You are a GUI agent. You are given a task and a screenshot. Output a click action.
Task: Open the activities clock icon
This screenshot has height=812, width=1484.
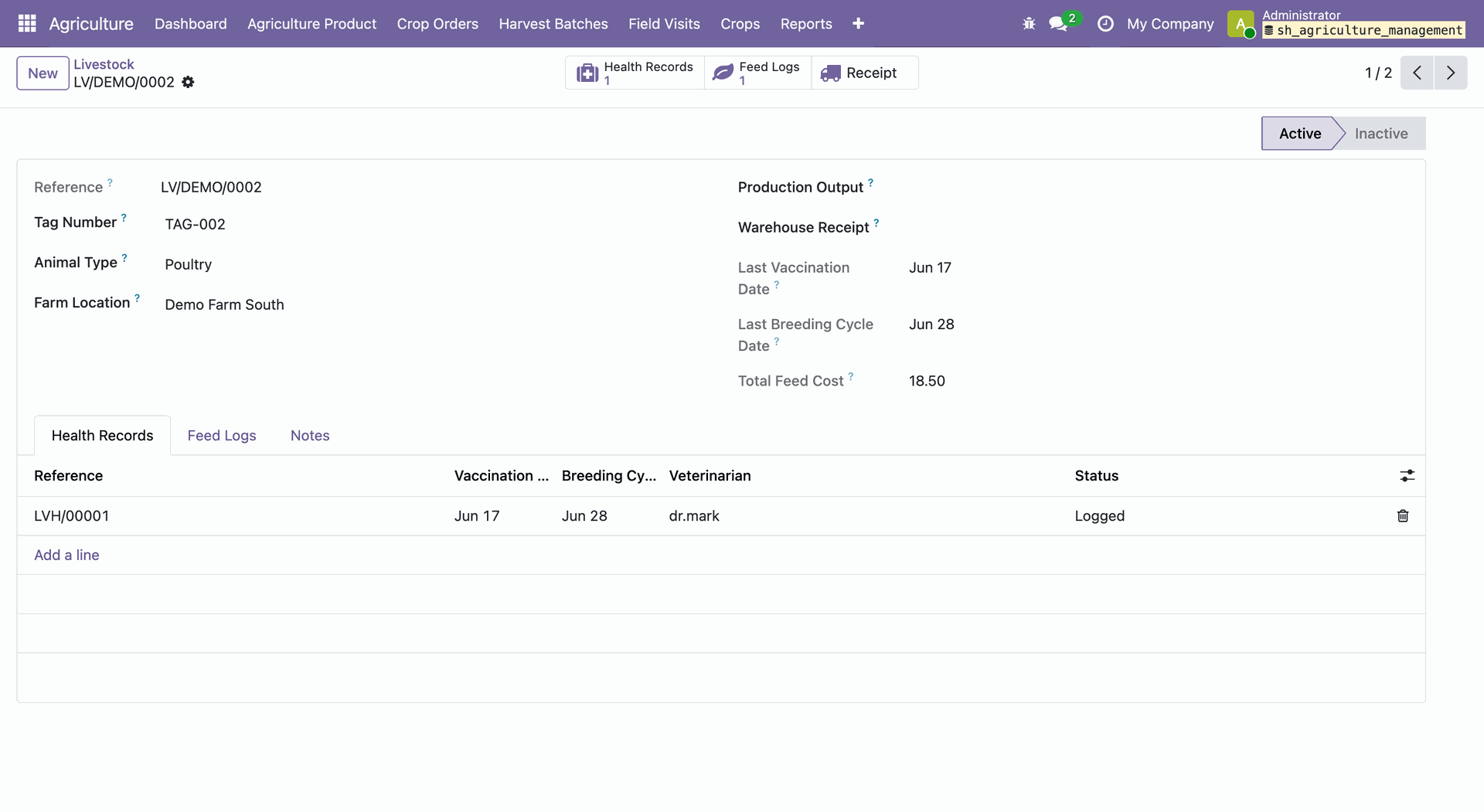[1105, 24]
